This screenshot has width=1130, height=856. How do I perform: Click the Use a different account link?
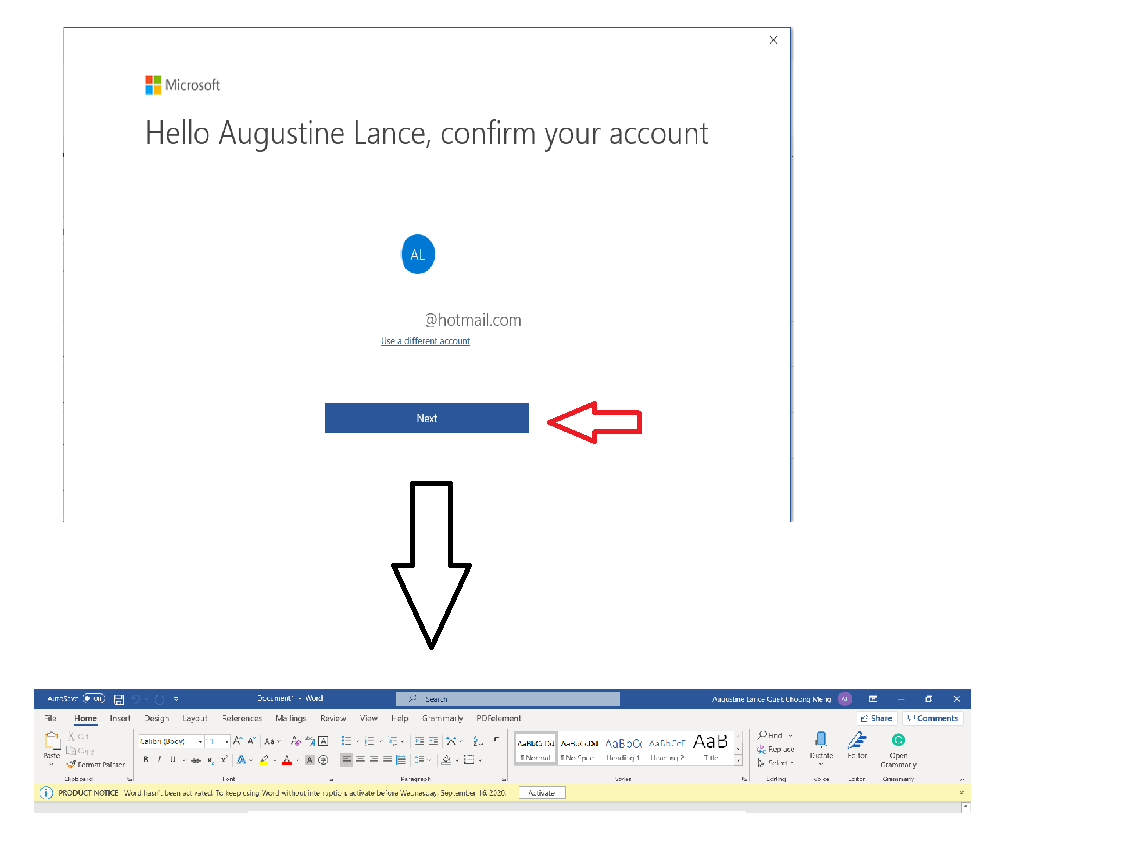[x=425, y=341]
